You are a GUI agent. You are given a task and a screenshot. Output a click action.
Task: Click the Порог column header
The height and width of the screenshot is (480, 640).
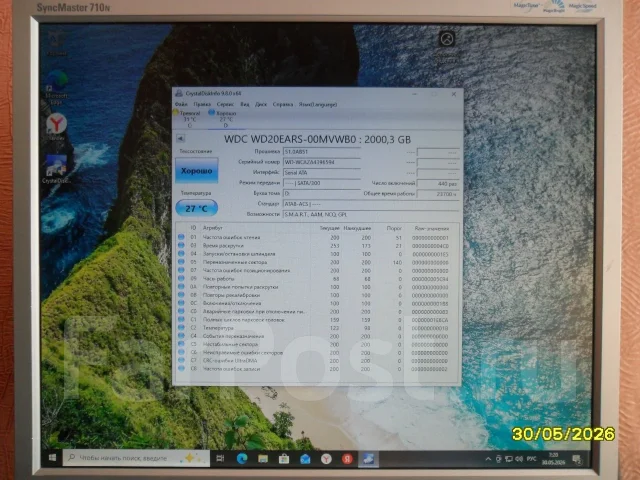[x=394, y=228]
